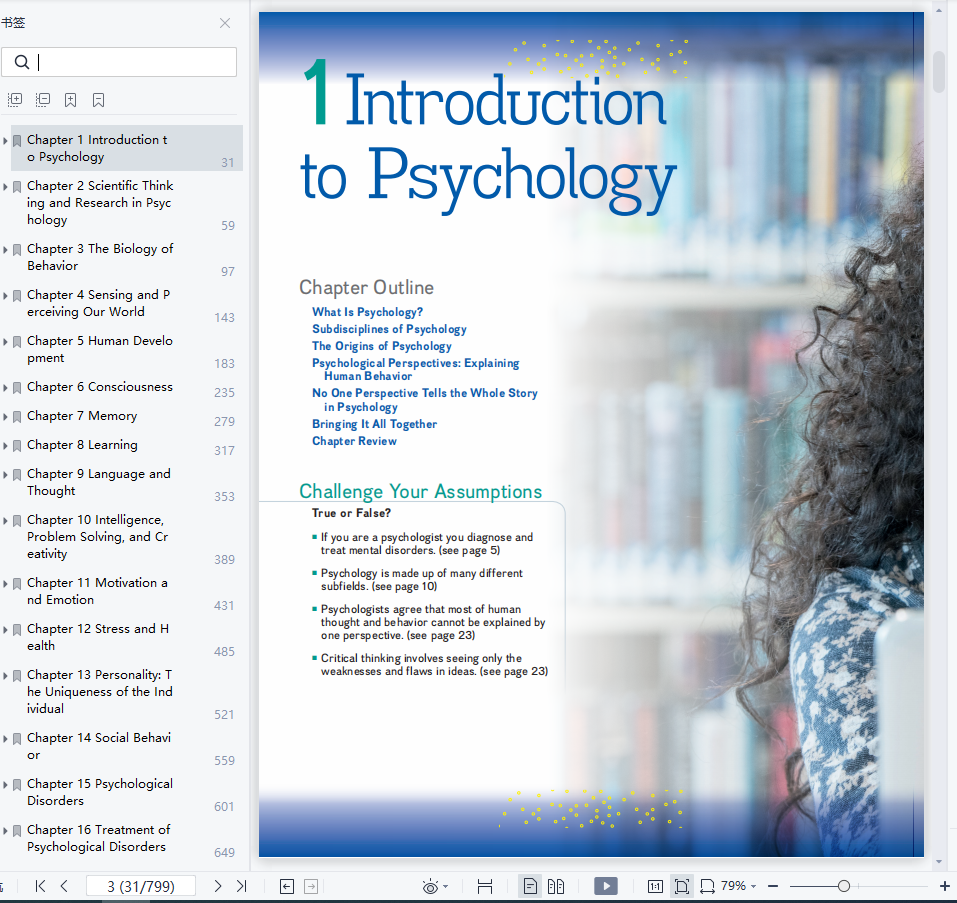
Task: Toggle two-page view
Action: coord(556,886)
